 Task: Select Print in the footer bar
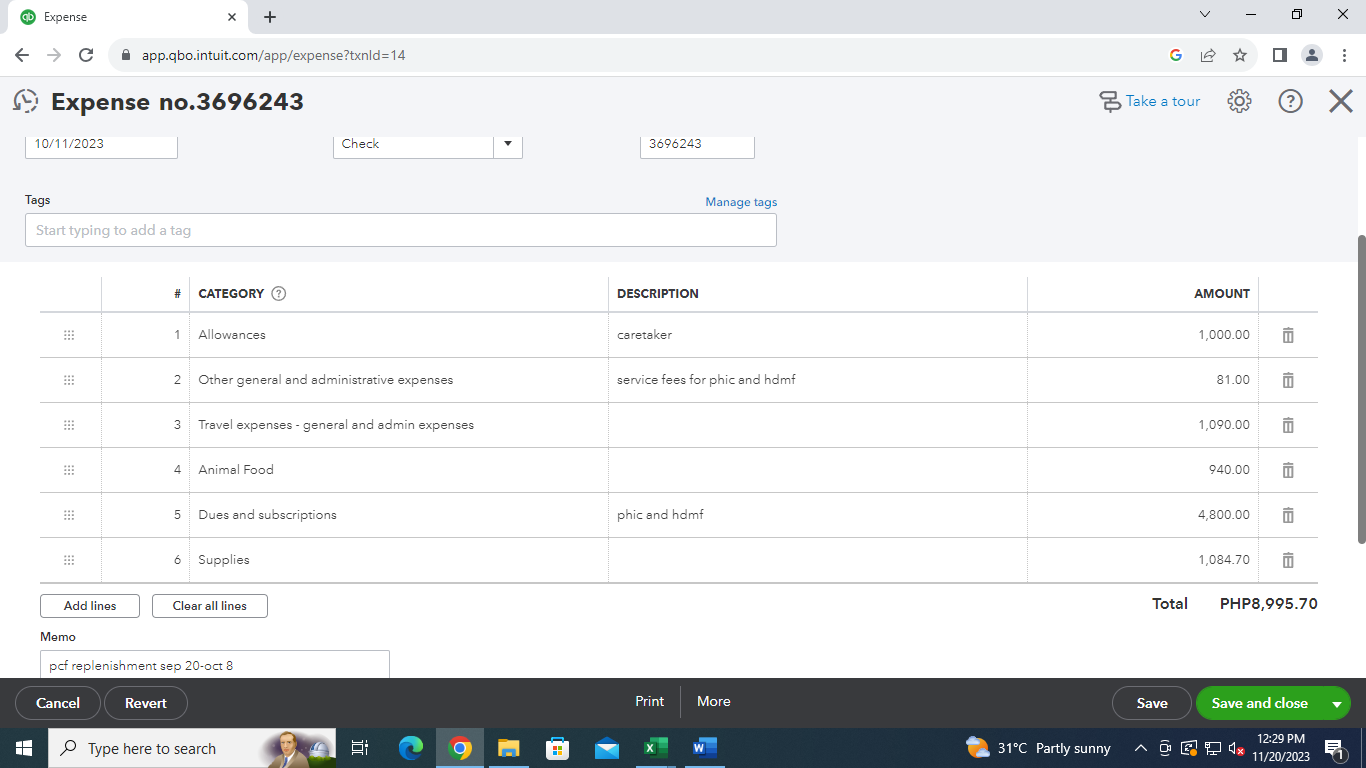click(x=650, y=702)
